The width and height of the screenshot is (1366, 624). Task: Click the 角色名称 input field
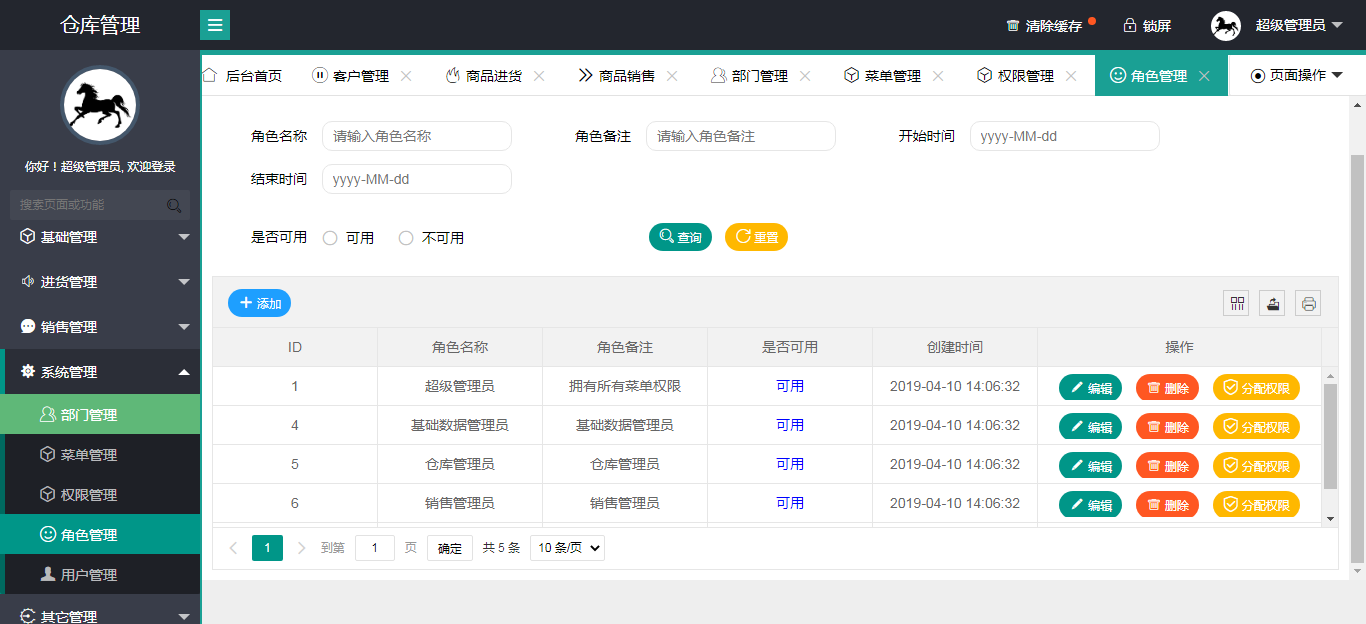click(416, 136)
